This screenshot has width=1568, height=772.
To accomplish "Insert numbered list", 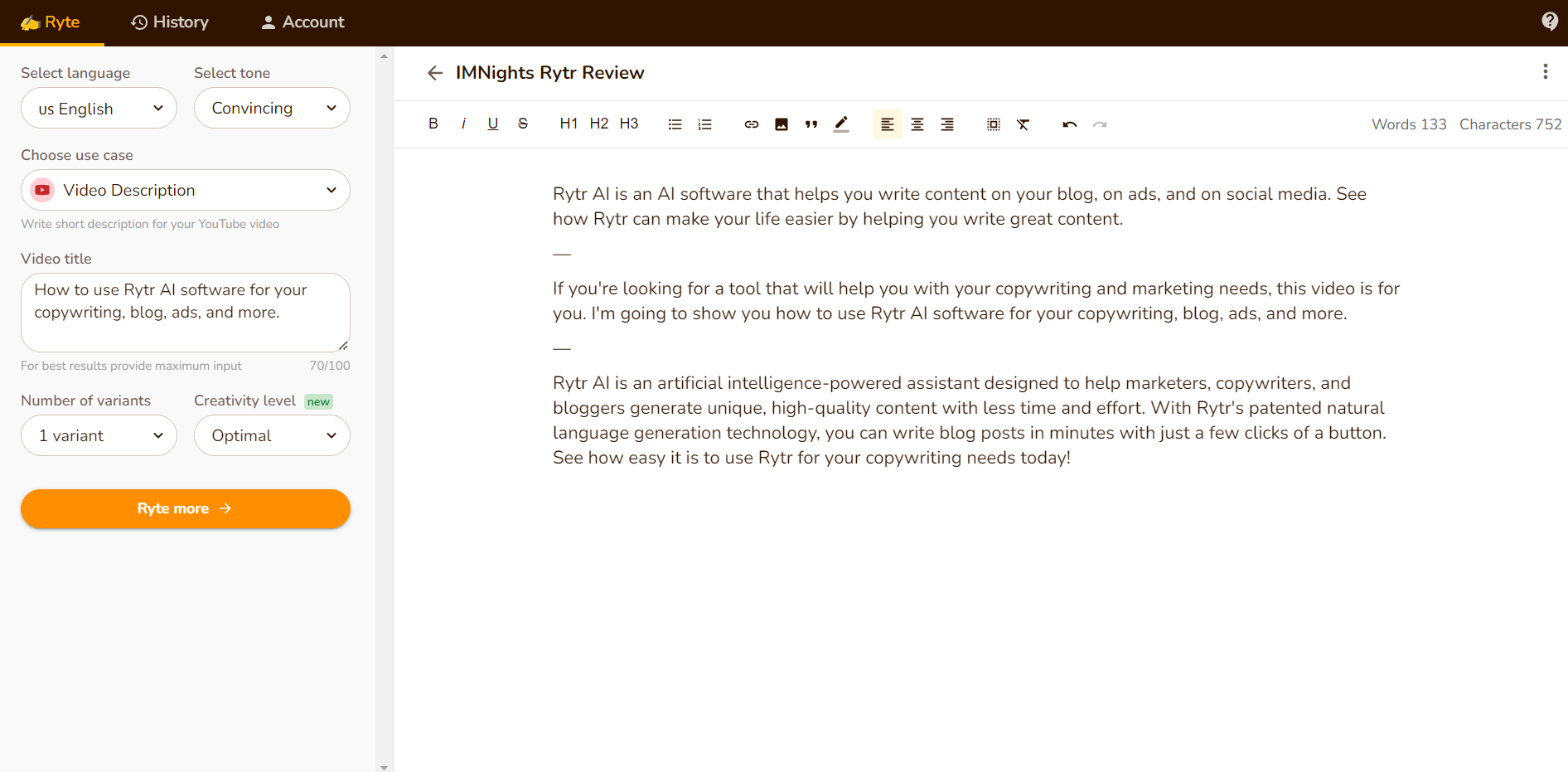I will pos(705,124).
